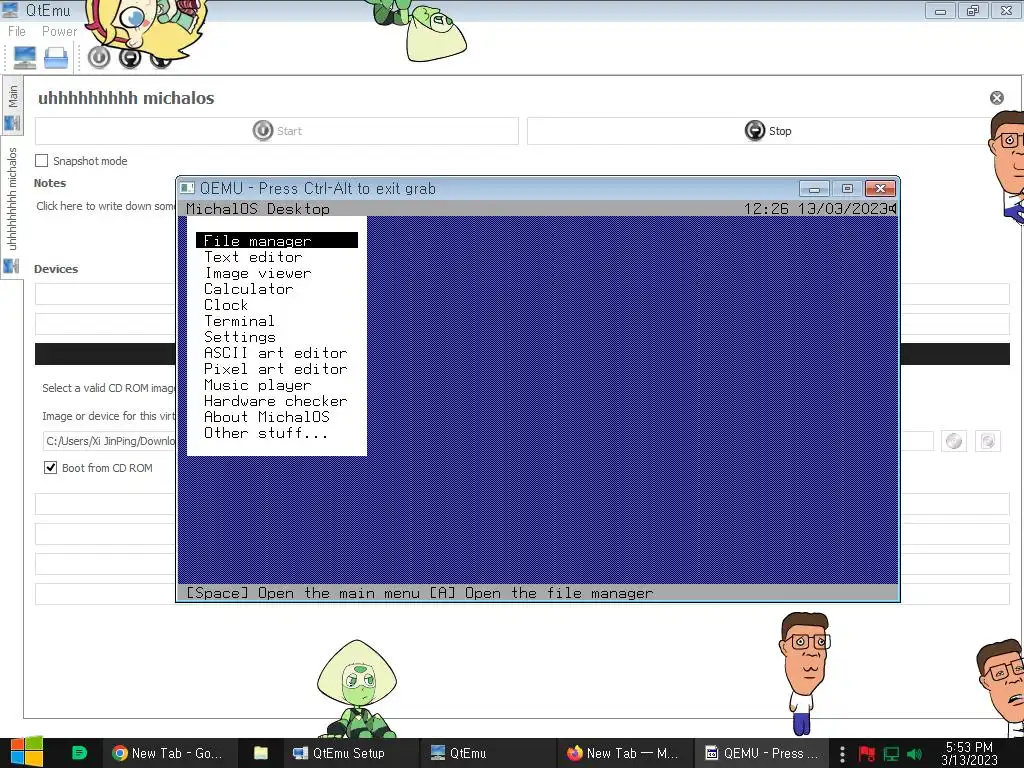Switch to the Main vertical tab
1024x768 pixels.
point(12,104)
